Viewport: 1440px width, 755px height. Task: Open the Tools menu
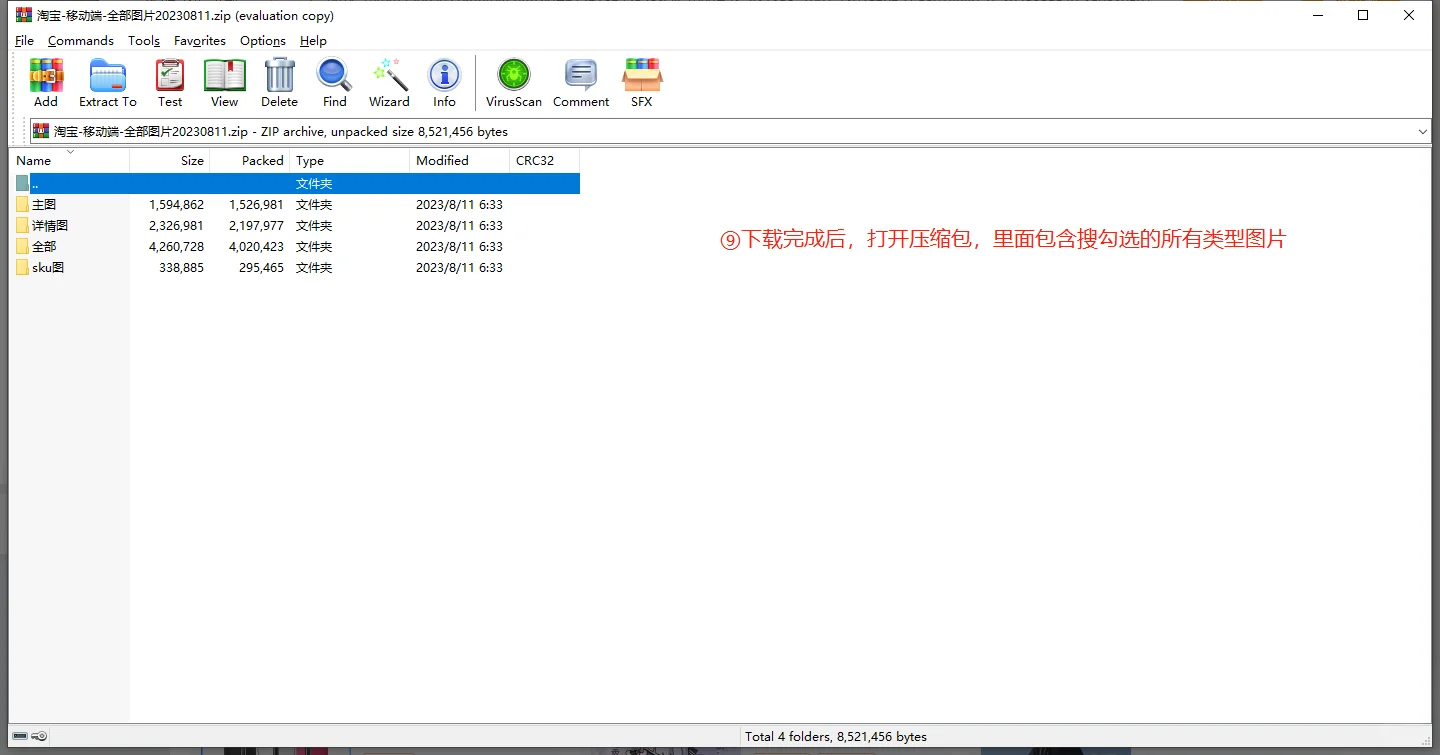click(x=144, y=41)
